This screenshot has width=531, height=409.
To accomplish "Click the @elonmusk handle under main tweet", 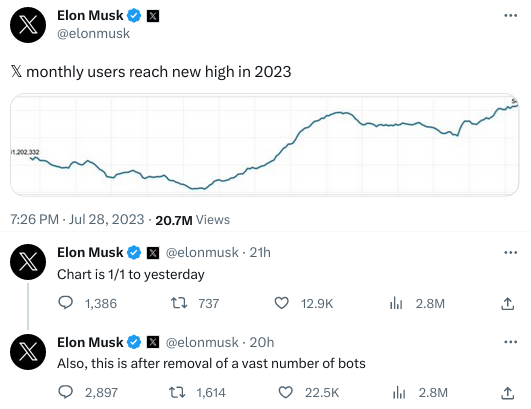I will point(93,34).
